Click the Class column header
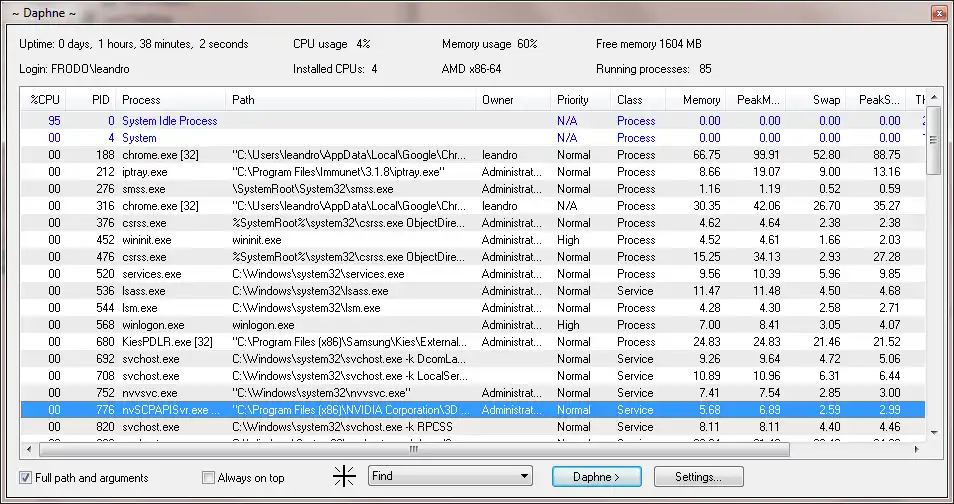This screenshot has width=954, height=504. [638, 100]
